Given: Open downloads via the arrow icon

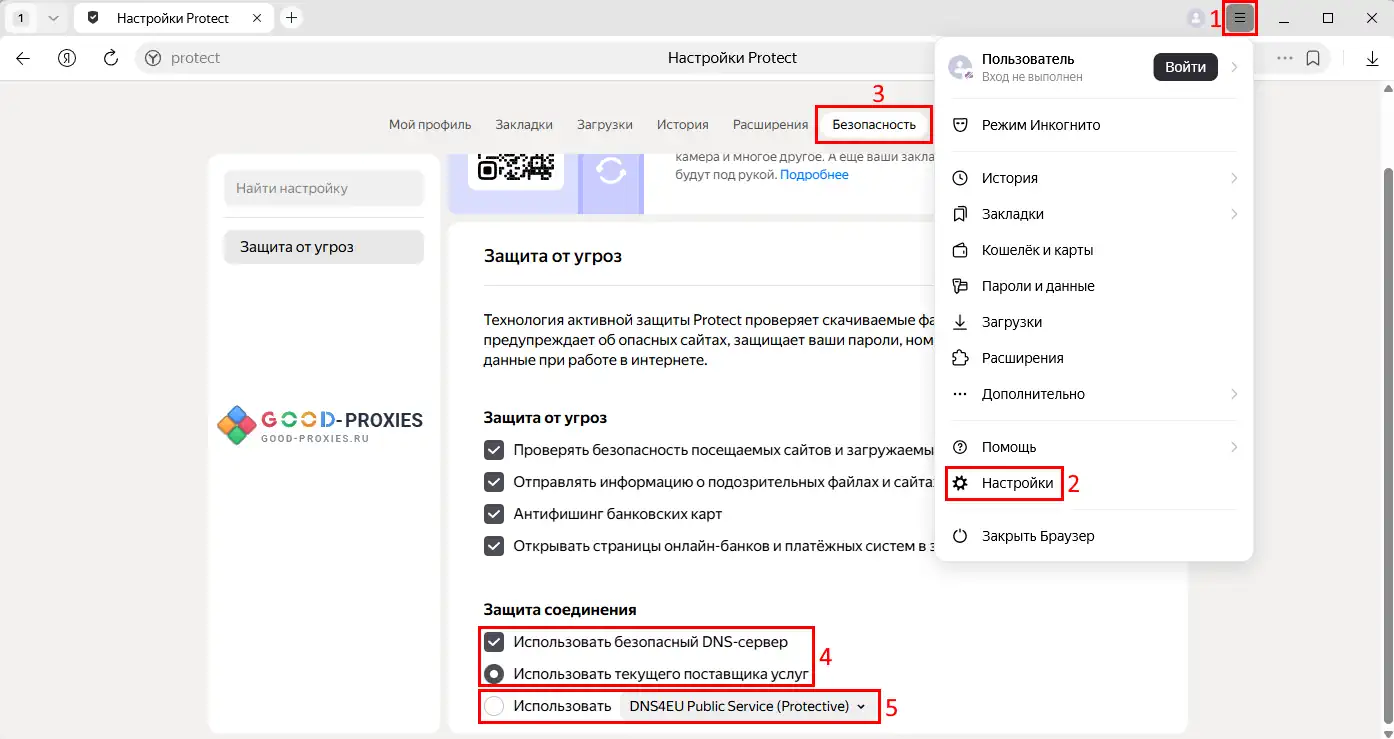Looking at the screenshot, I should coord(1373,58).
